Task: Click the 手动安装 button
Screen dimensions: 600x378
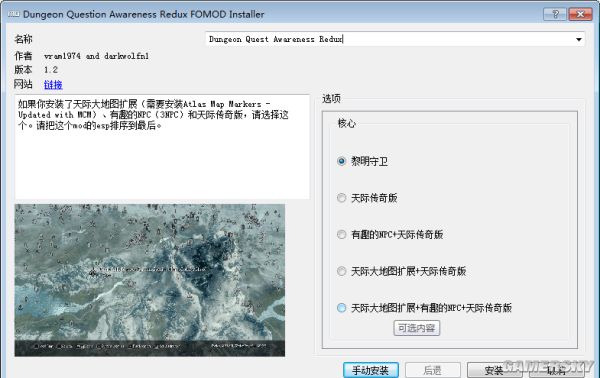Action: [370, 370]
